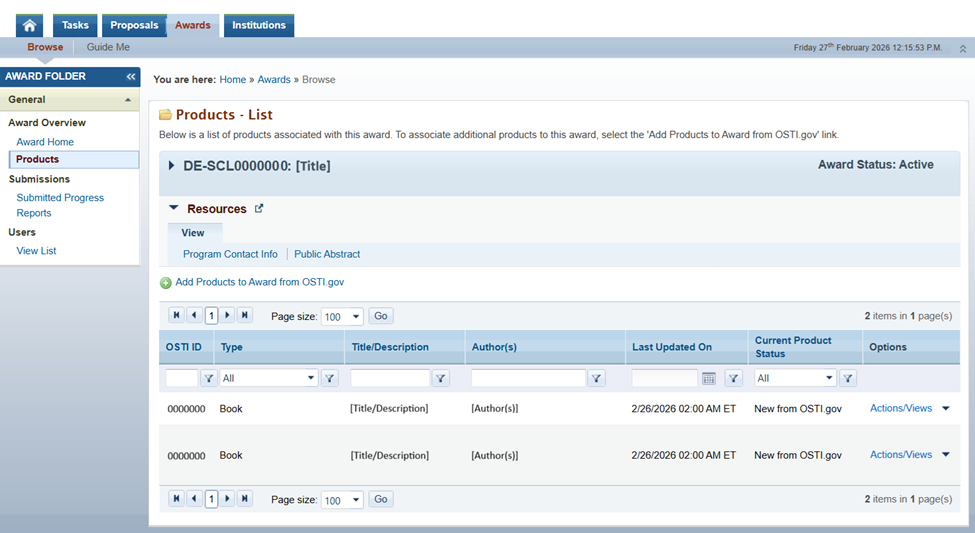This screenshot has width=975, height=533.
Task: Click the Title/Description filter icon
Action: [x=441, y=378]
